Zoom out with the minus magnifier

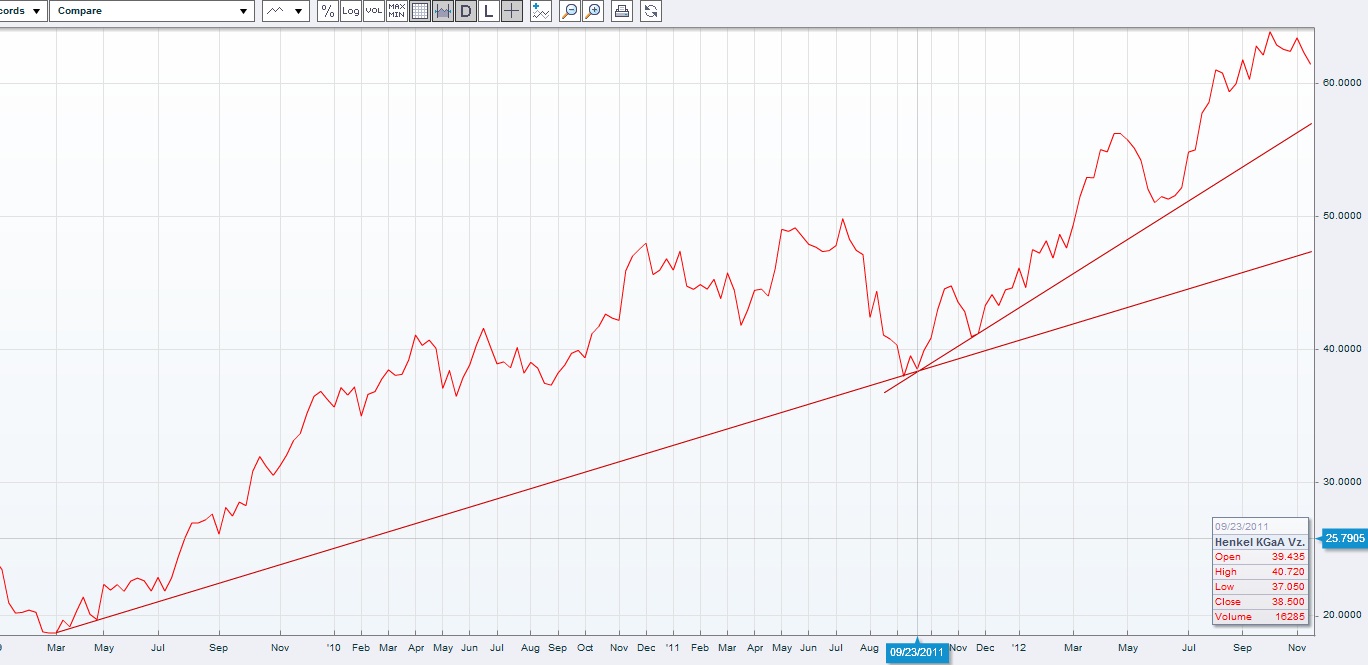tap(569, 11)
